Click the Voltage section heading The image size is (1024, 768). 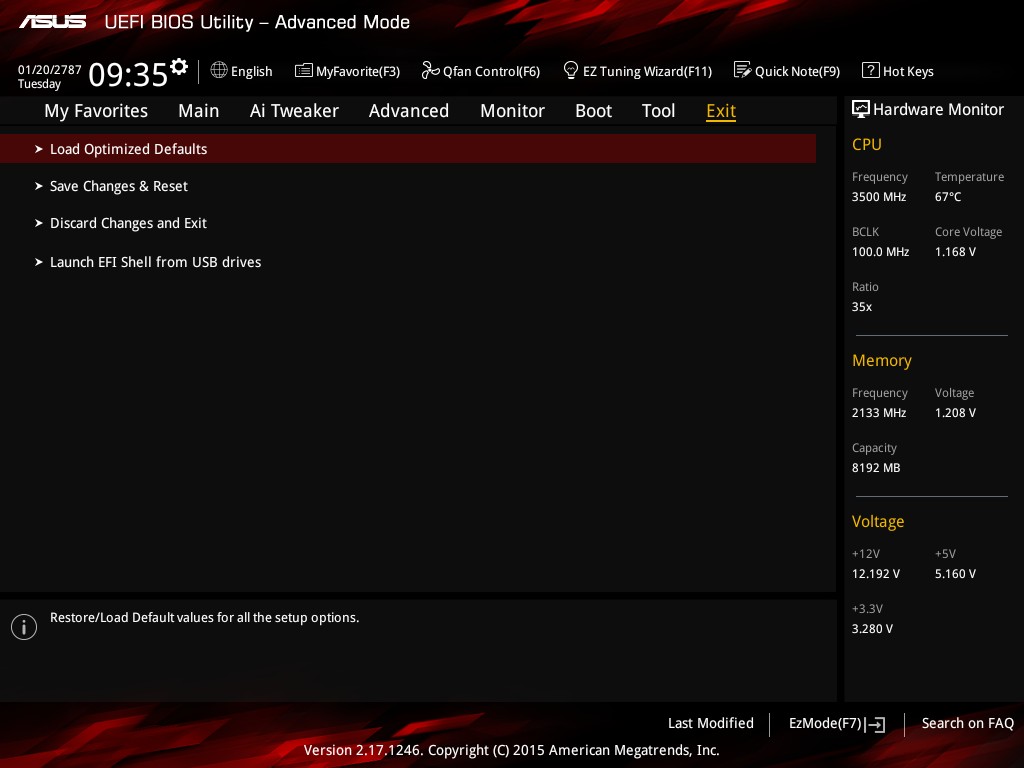pyautogui.click(x=878, y=522)
